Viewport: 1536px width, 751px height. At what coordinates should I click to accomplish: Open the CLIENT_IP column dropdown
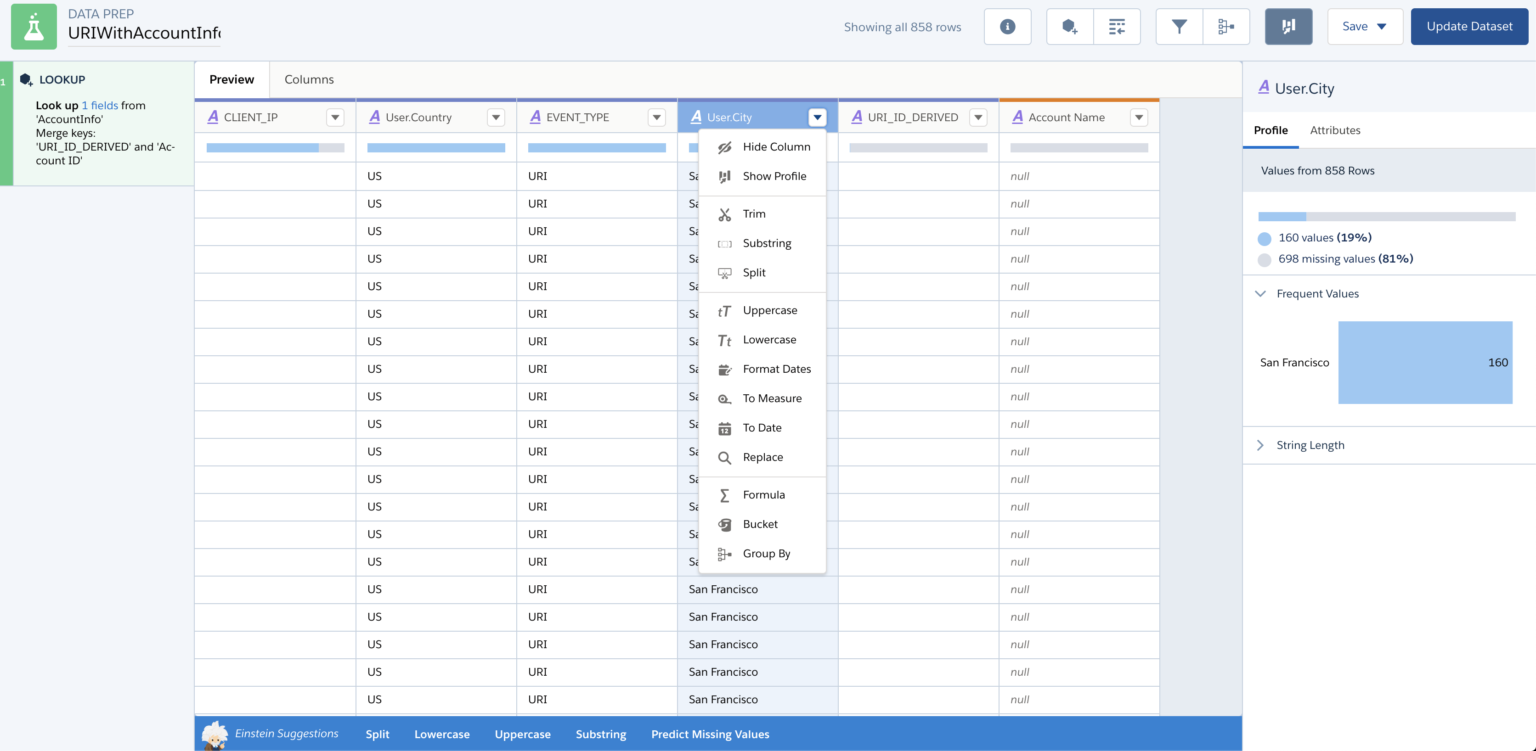335,117
